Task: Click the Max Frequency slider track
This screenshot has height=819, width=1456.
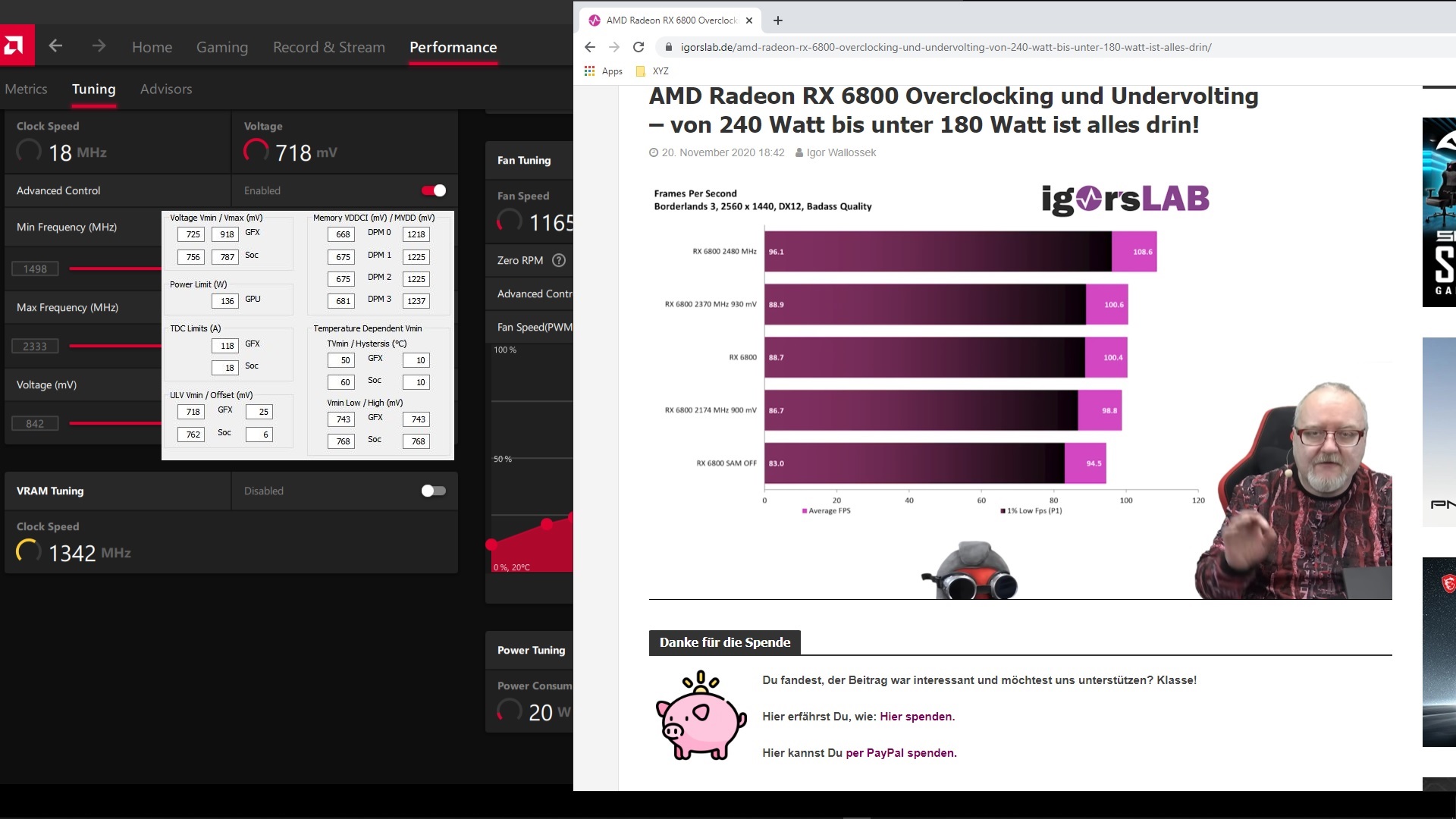Action: point(114,346)
